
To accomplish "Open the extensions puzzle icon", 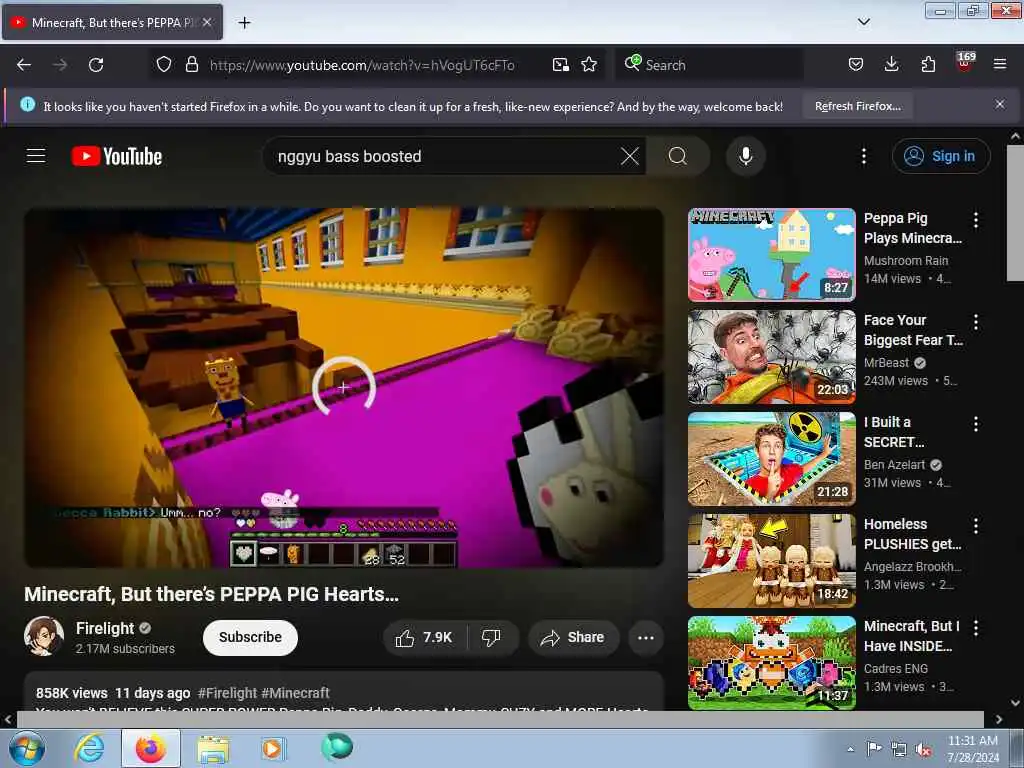I will (x=928, y=65).
